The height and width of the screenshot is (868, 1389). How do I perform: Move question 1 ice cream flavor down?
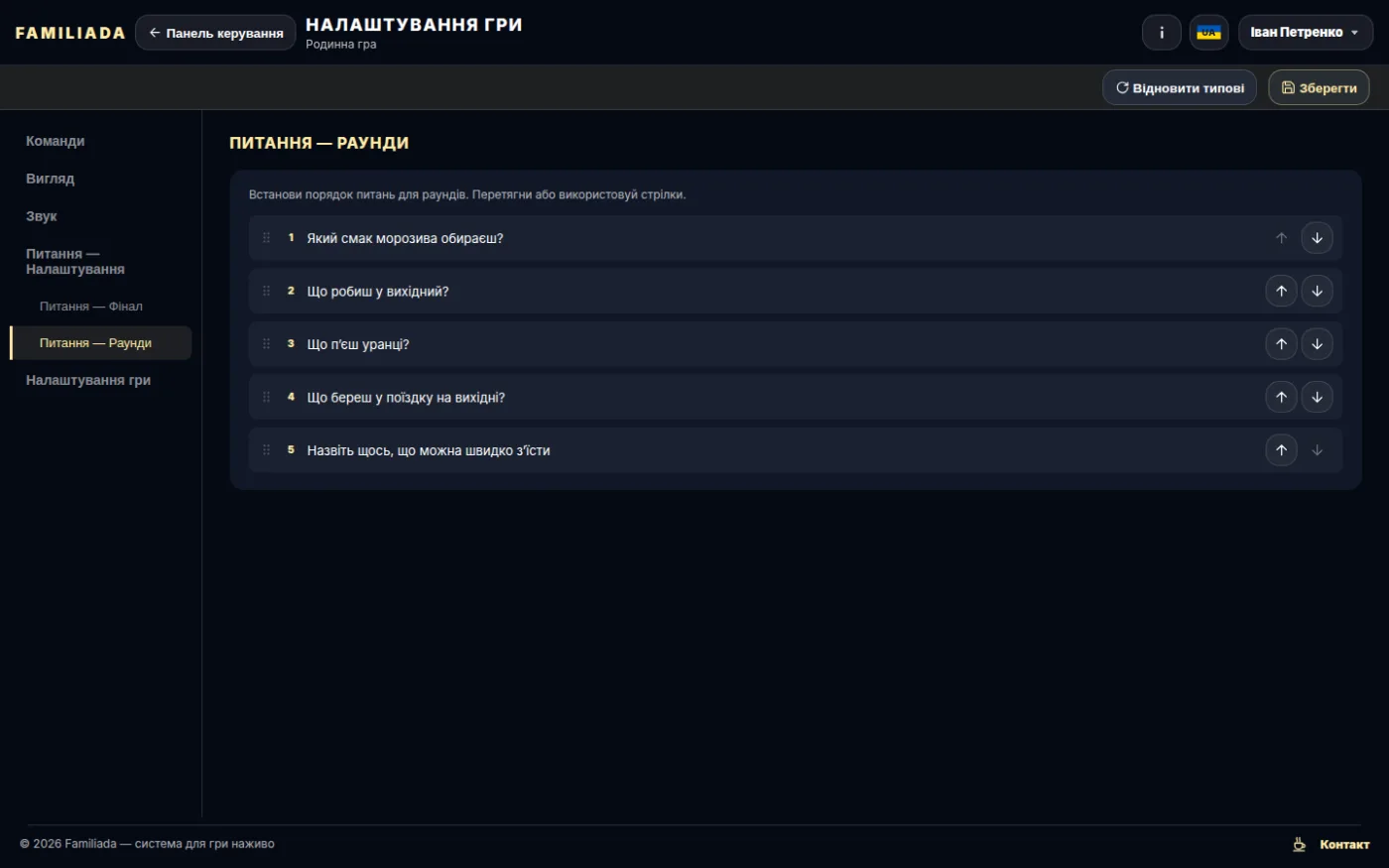pyautogui.click(x=1317, y=238)
